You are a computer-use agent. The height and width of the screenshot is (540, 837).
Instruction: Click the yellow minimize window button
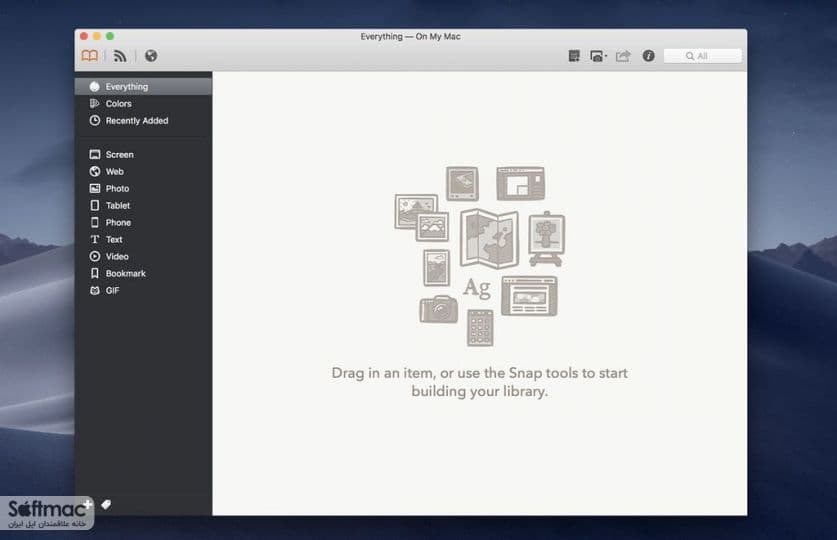(x=97, y=36)
